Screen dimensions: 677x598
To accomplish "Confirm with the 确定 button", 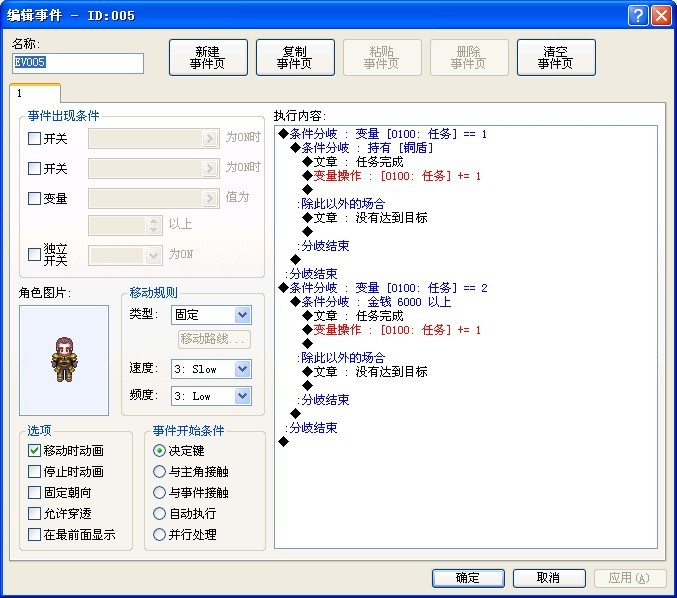I will click(x=468, y=578).
